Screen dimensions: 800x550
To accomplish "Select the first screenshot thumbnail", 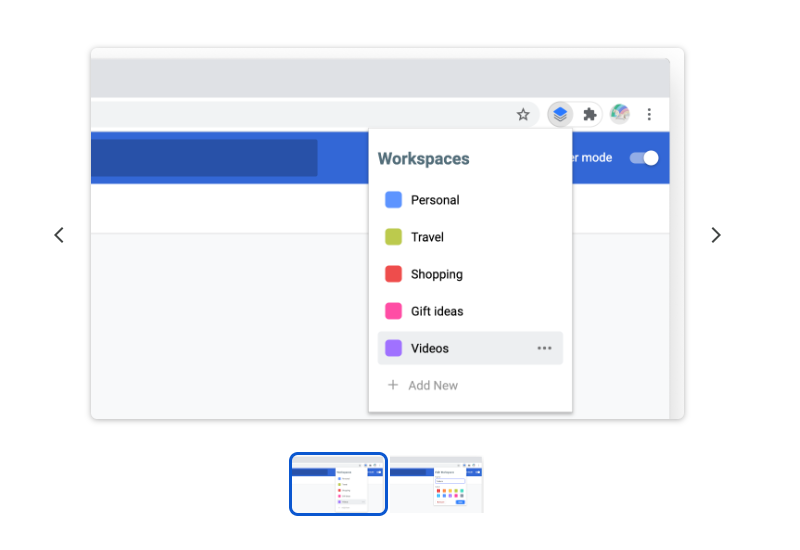I will tap(338, 484).
